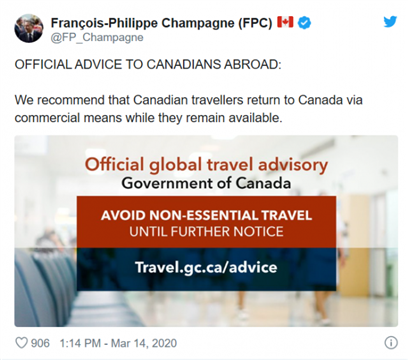Click the Until Further Notice line

(206, 232)
